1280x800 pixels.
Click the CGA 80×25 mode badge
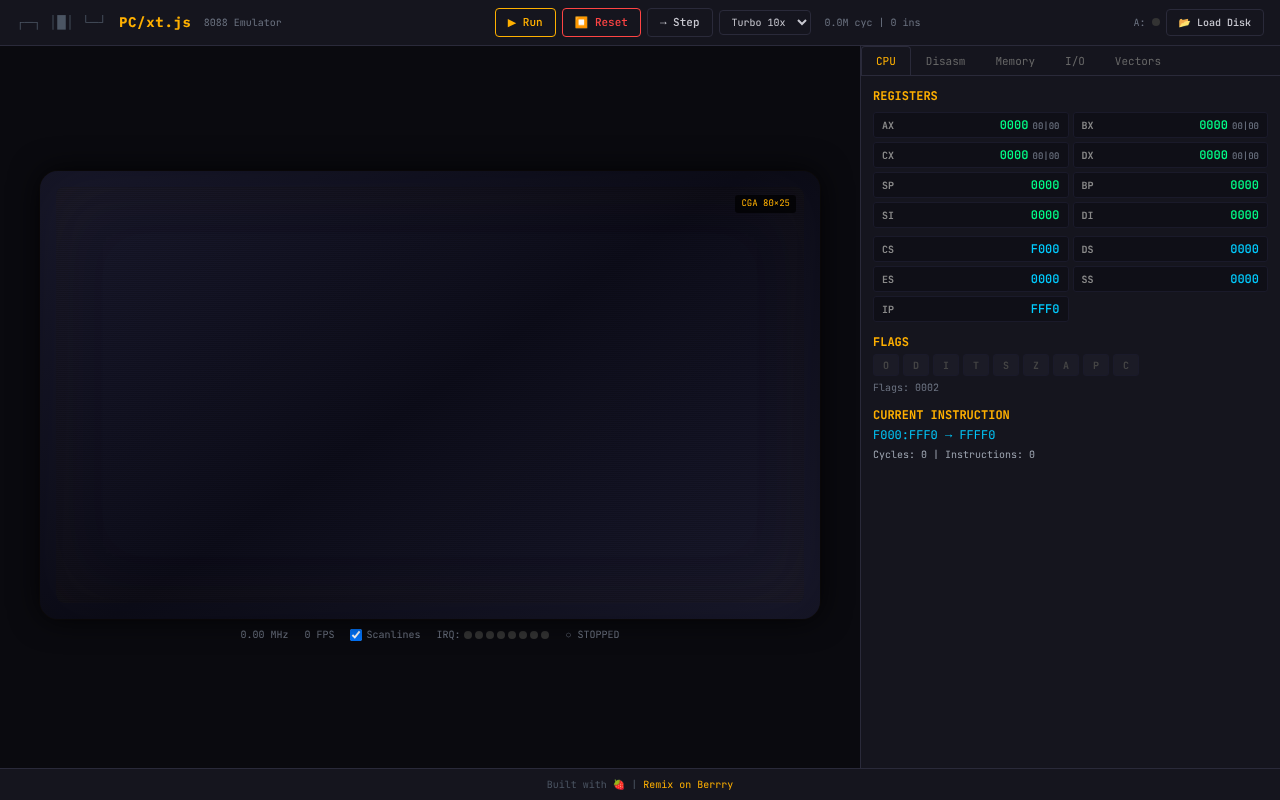point(766,204)
